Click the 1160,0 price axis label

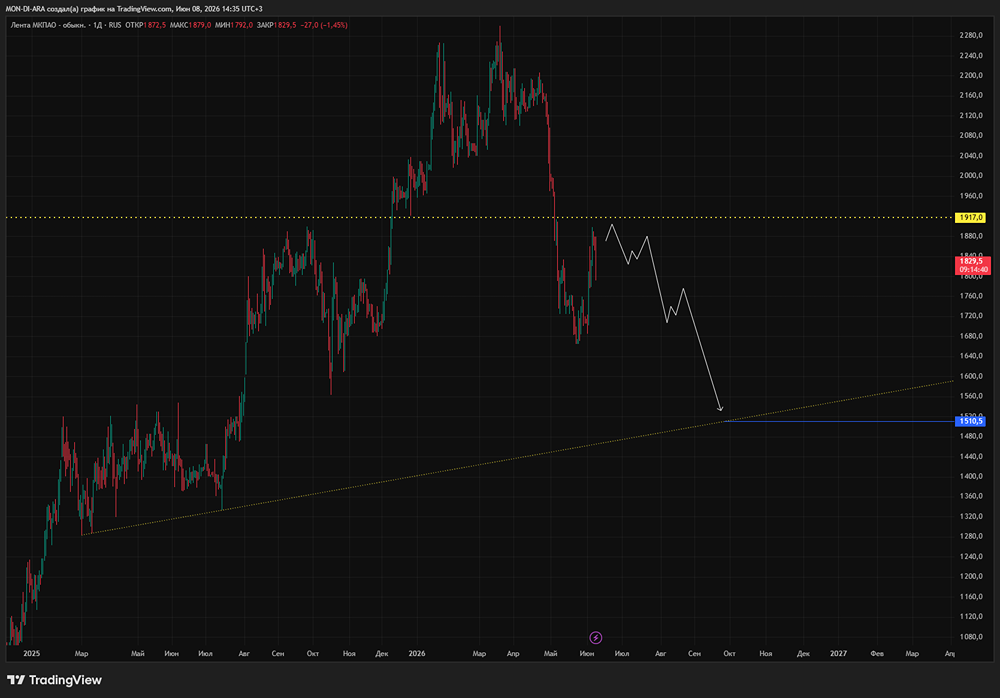tap(971, 597)
